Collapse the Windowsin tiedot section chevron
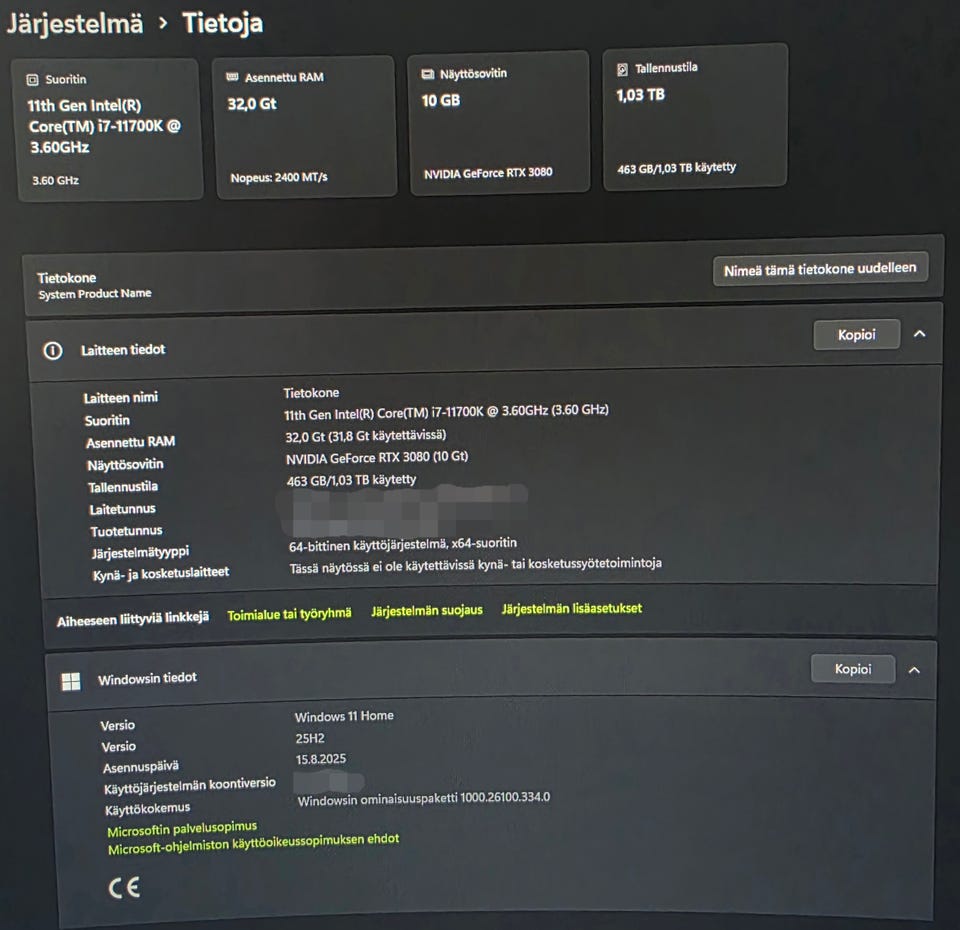This screenshot has width=960, height=930. click(x=914, y=670)
